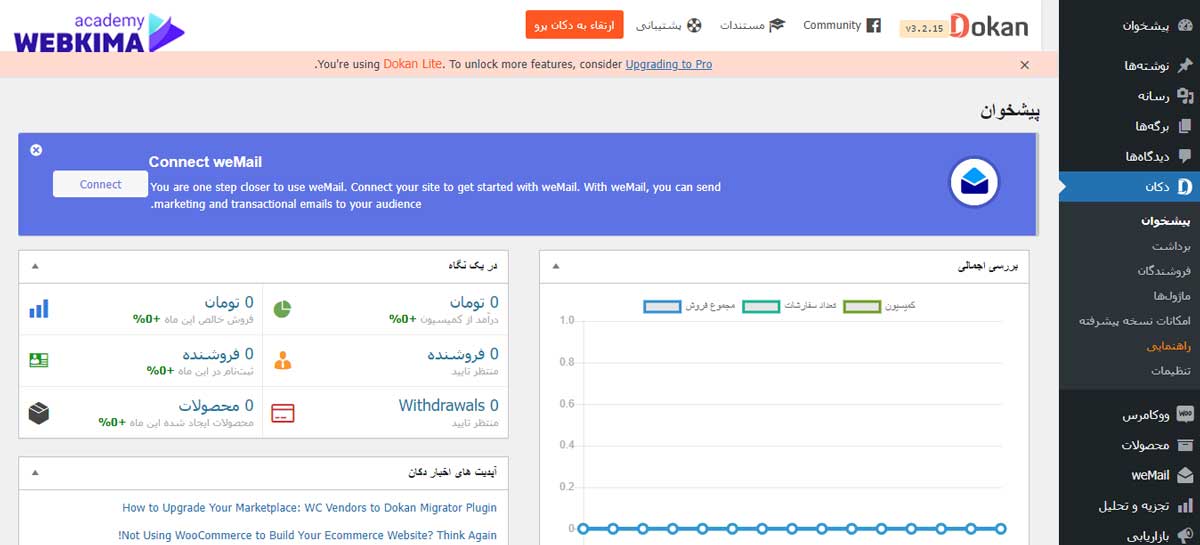
Task: Collapse the آپدیت های اخبار دکان panel
Action: (x=35, y=472)
